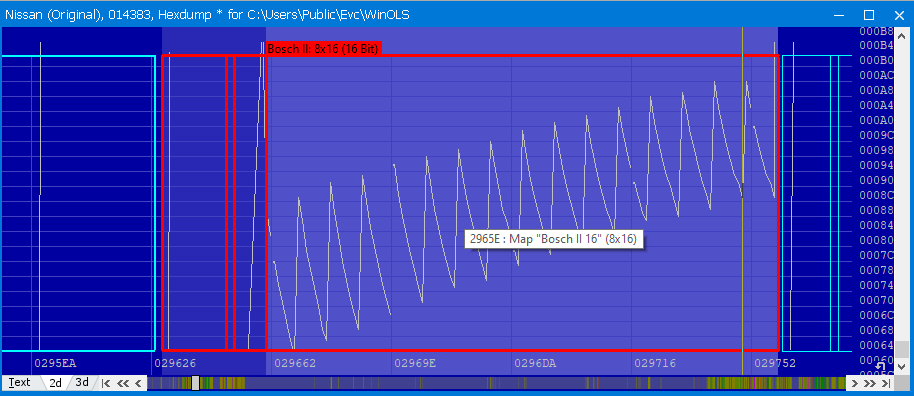The height and width of the screenshot is (396, 914).
Task: Switch to the Text view tab
Action: coord(20,383)
